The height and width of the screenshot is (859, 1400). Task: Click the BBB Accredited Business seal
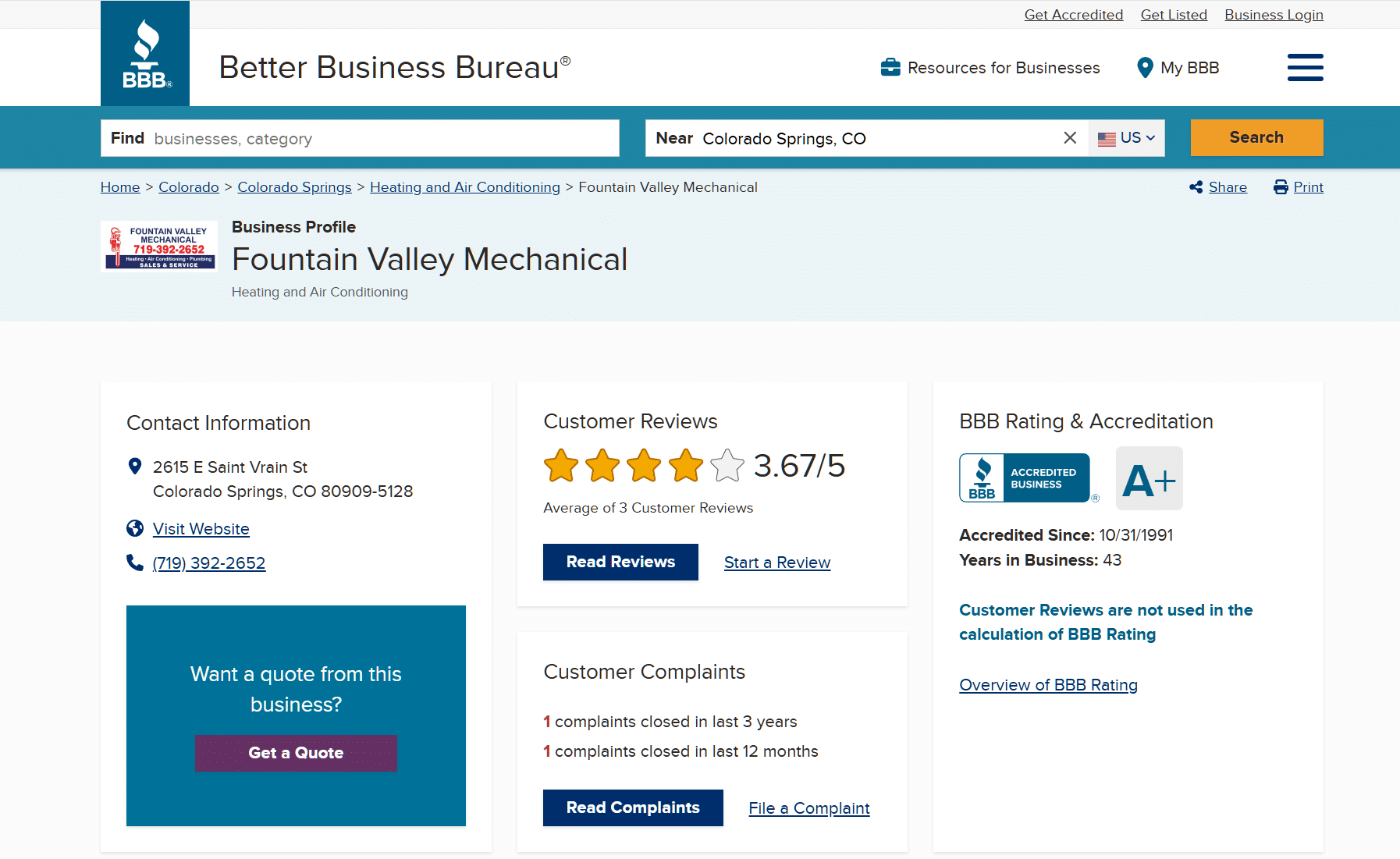pyautogui.click(x=1025, y=478)
